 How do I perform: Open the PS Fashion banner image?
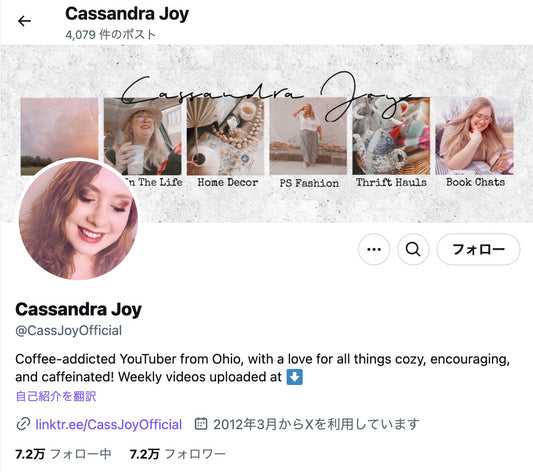[308, 136]
